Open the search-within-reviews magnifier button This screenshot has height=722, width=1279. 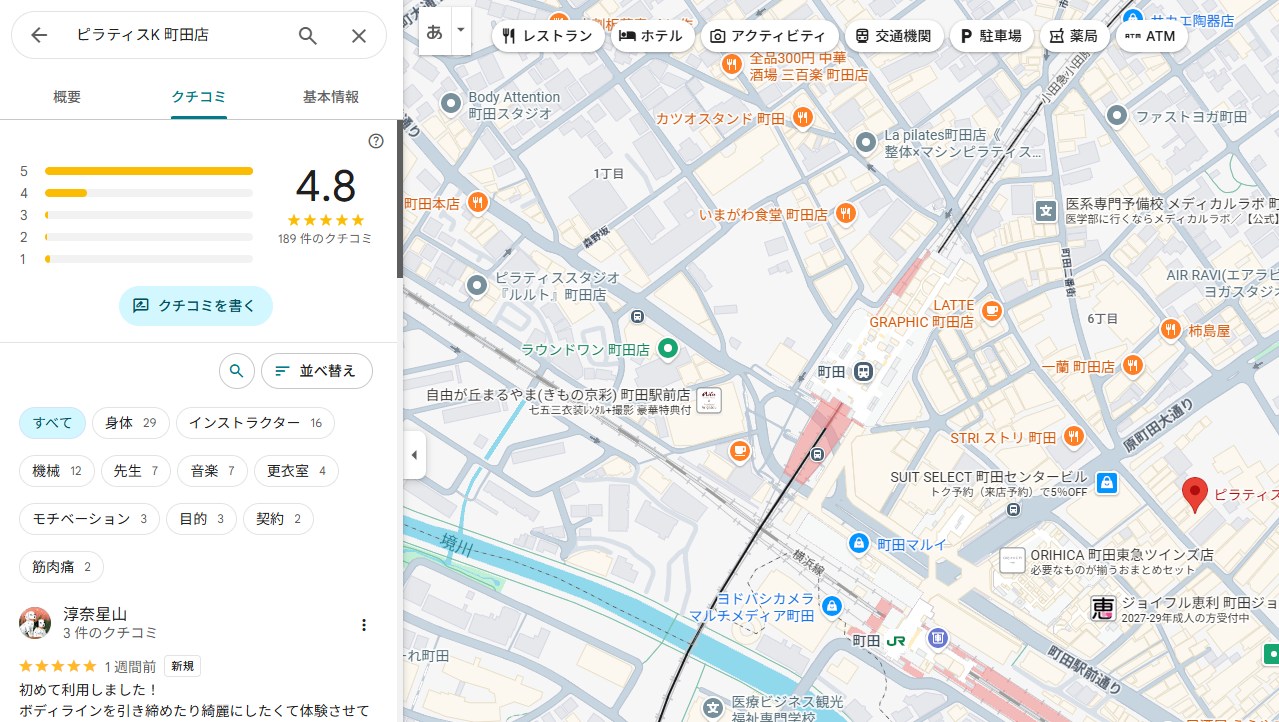[236, 371]
